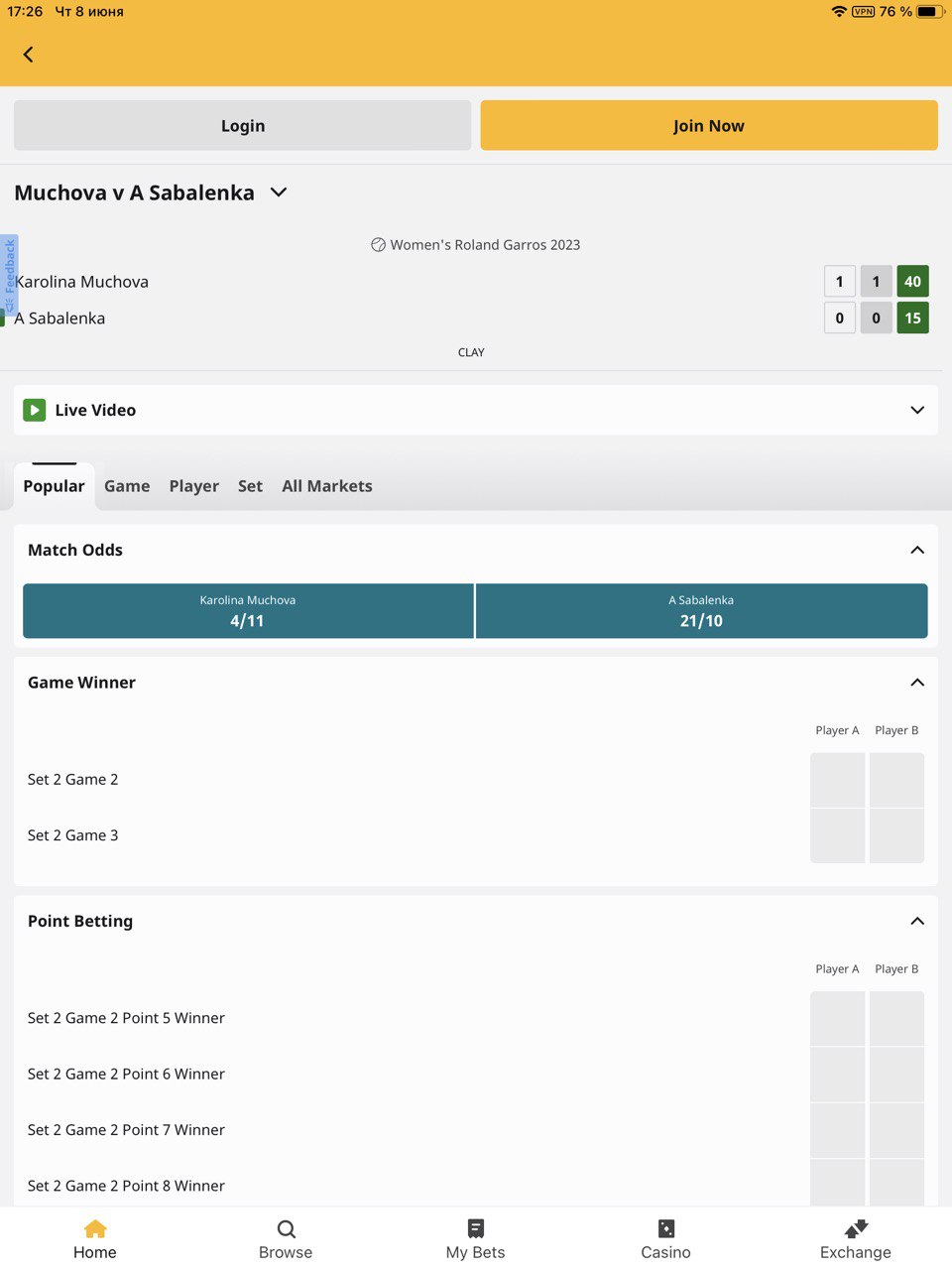
Task: Switch to the Player tab
Action: (x=194, y=486)
